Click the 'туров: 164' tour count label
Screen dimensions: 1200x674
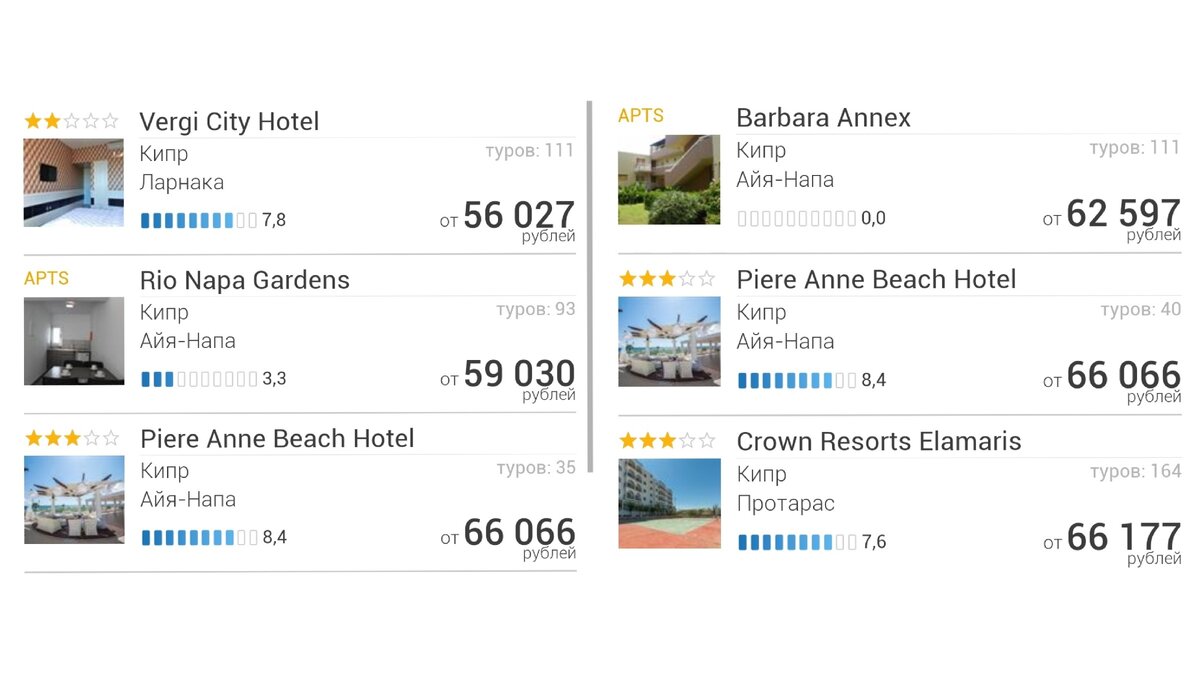click(1135, 471)
